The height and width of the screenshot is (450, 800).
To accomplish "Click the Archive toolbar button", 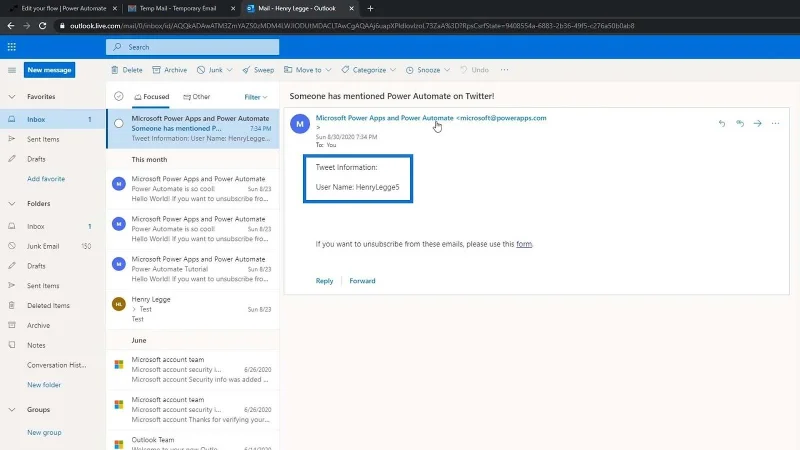I will [x=169, y=70].
